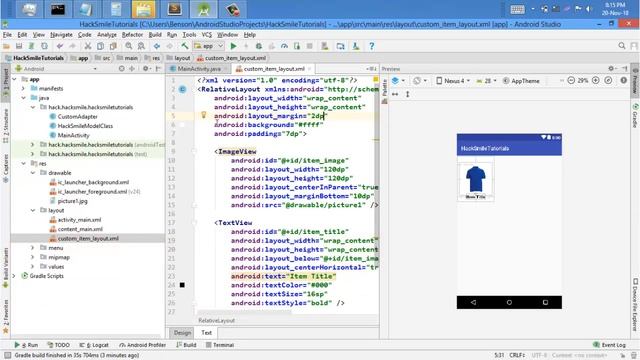Click the Cut scissors icon

[x=87, y=46]
